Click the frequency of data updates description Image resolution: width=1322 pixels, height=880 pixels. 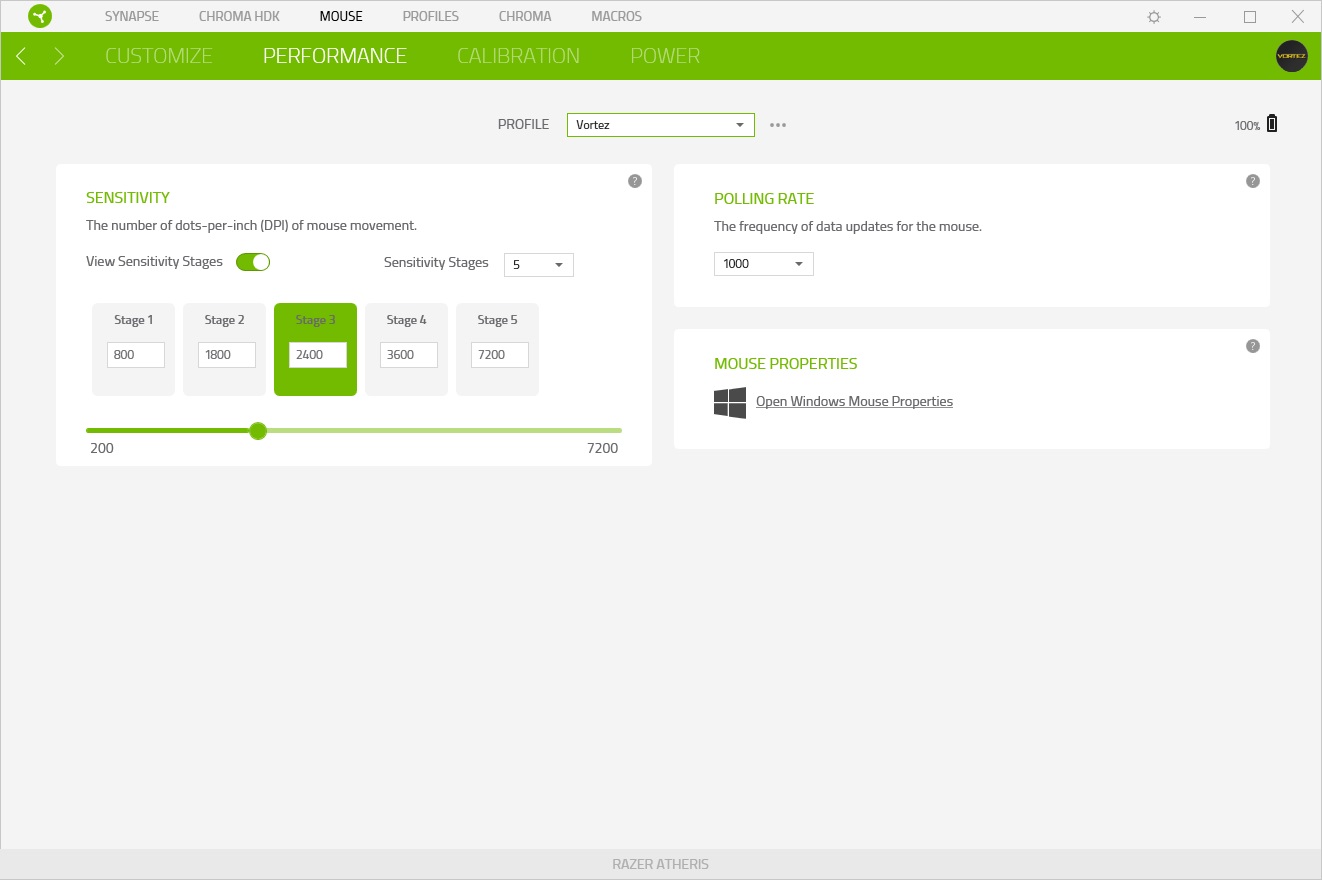click(848, 227)
